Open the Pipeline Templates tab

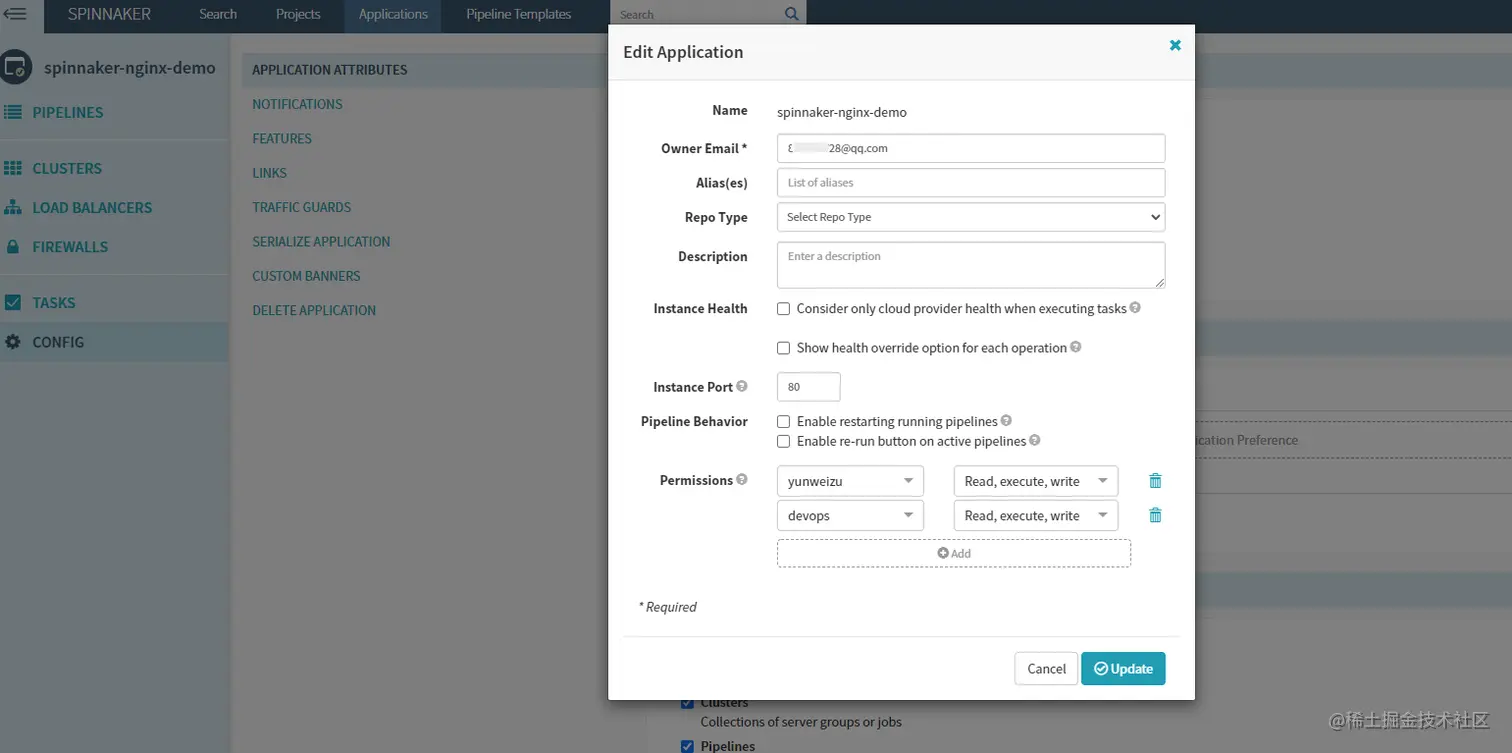(519, 14)
